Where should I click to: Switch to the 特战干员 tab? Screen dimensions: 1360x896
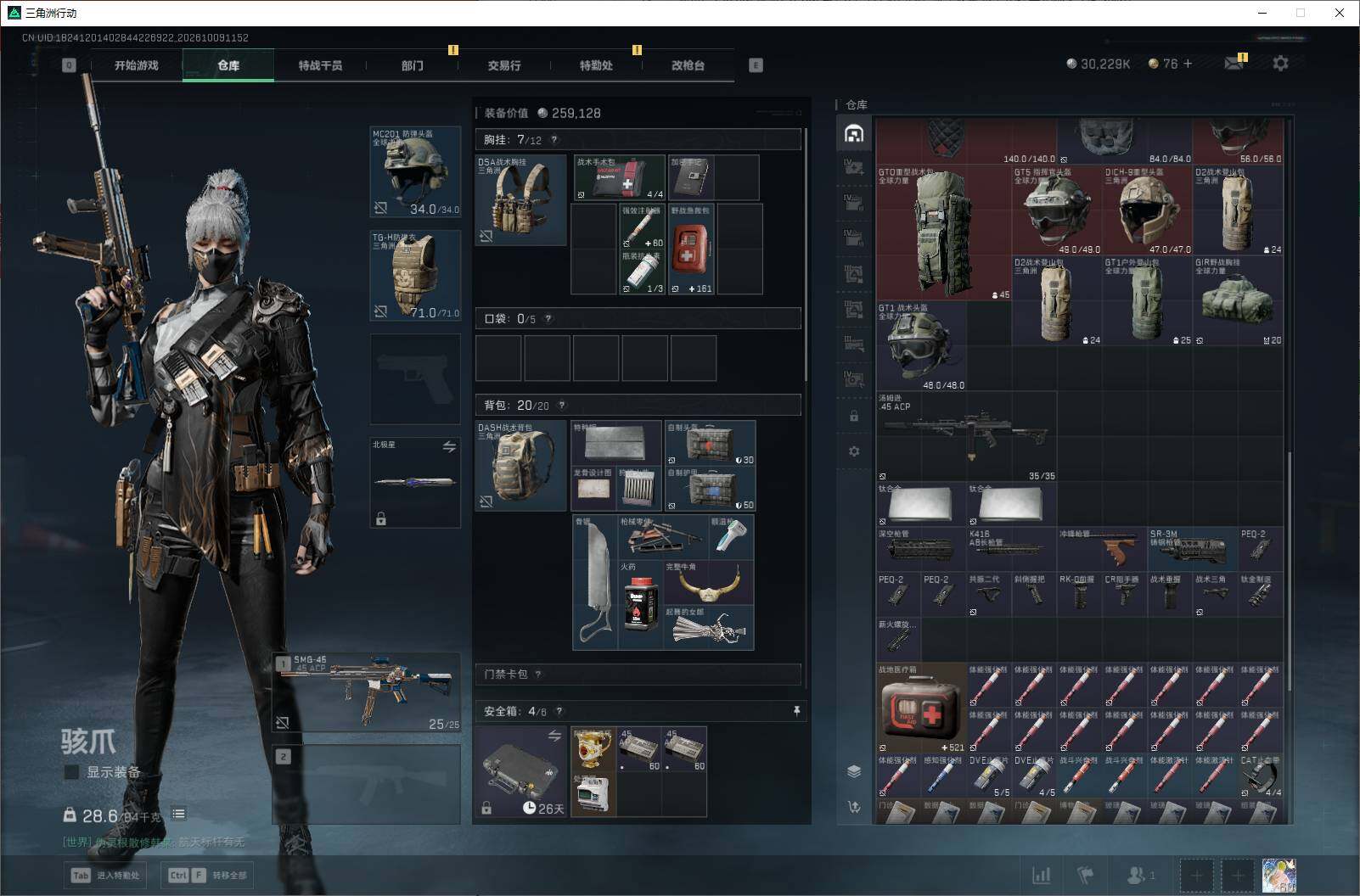[320, 65]
